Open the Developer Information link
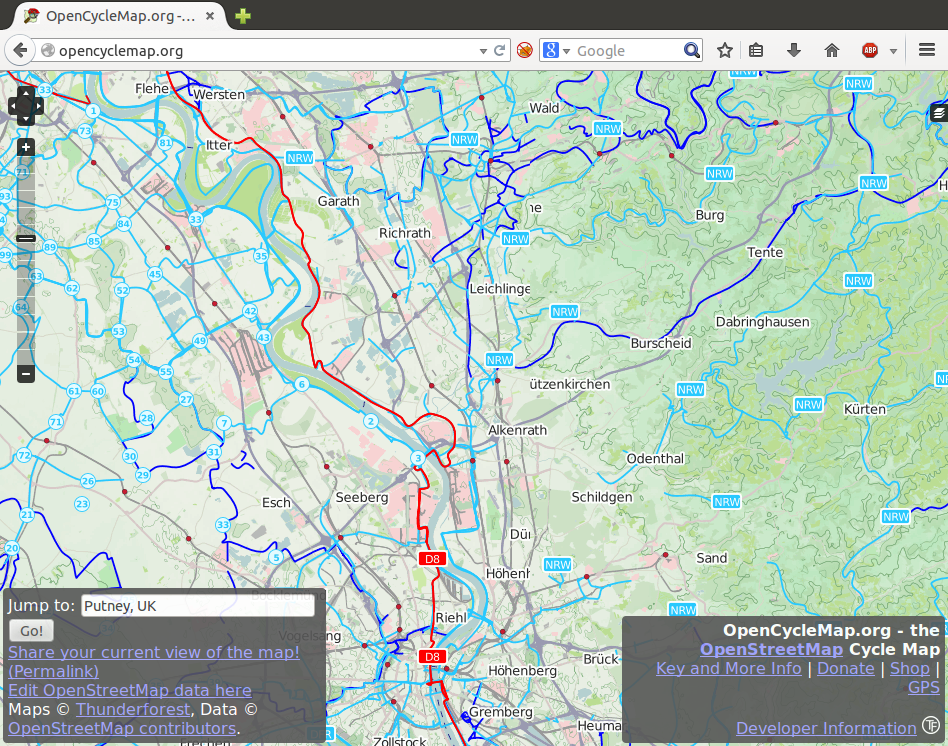This screenshot has width=948, height=746. [x=826, y=728]
